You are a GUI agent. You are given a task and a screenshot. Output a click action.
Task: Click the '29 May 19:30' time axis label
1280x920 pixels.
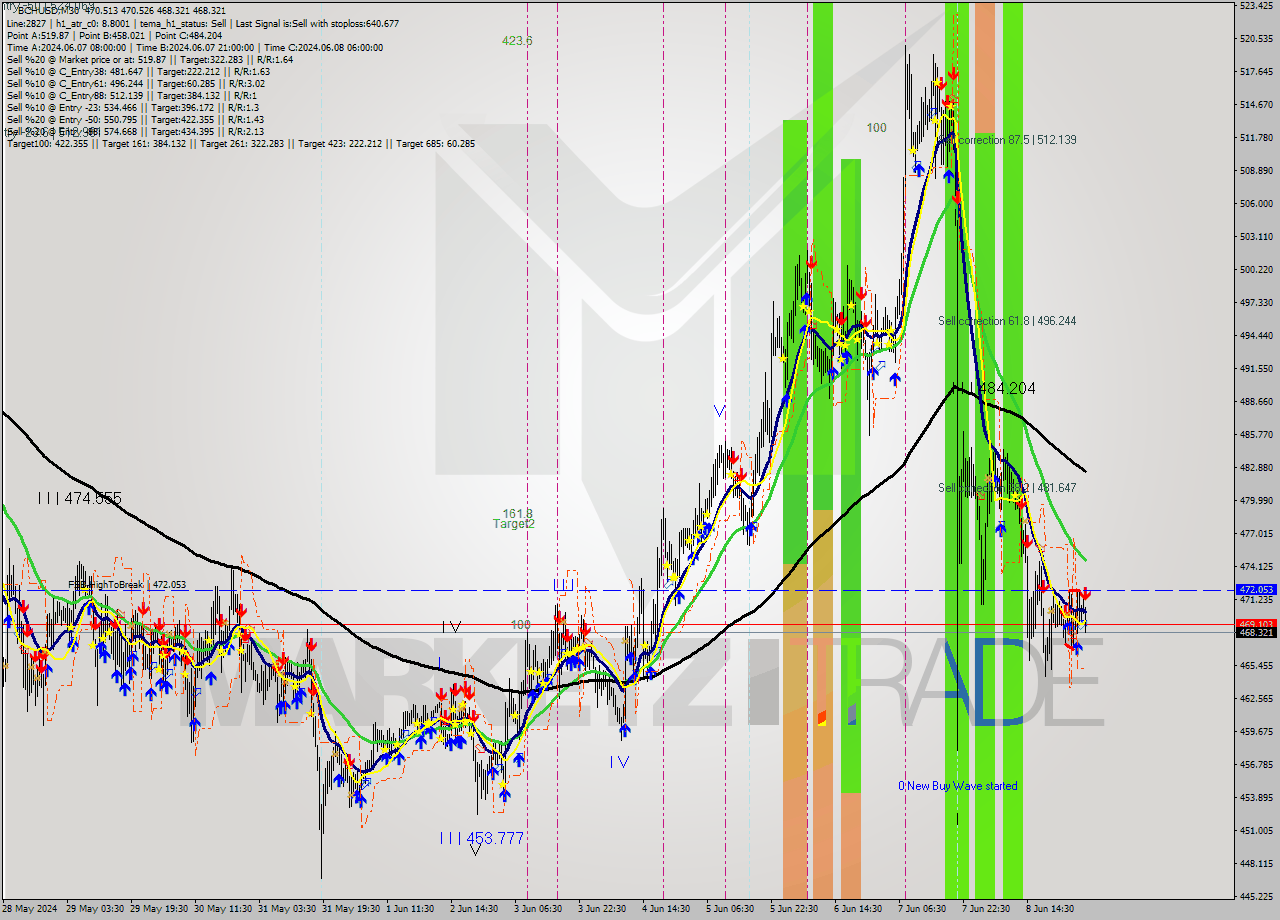point(157,909)
